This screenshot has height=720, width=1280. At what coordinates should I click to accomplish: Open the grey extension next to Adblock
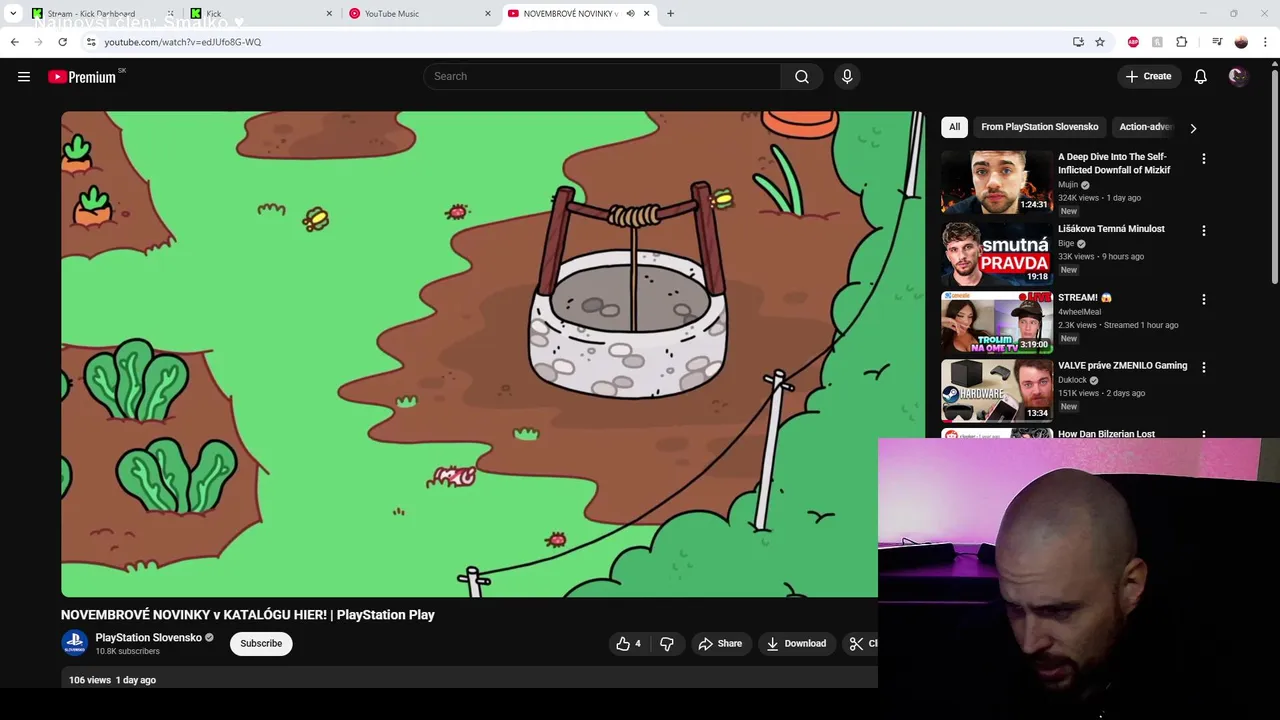[x=1157, y=42]
